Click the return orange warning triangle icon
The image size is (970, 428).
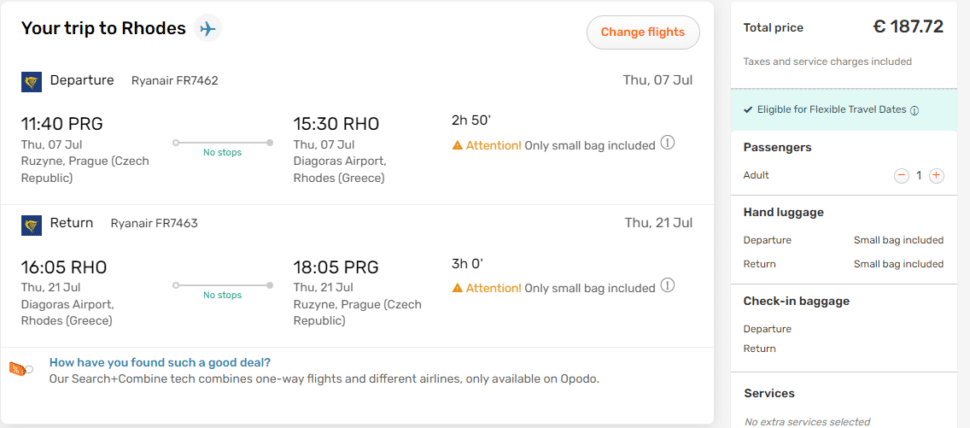click(x=458, y=289)
